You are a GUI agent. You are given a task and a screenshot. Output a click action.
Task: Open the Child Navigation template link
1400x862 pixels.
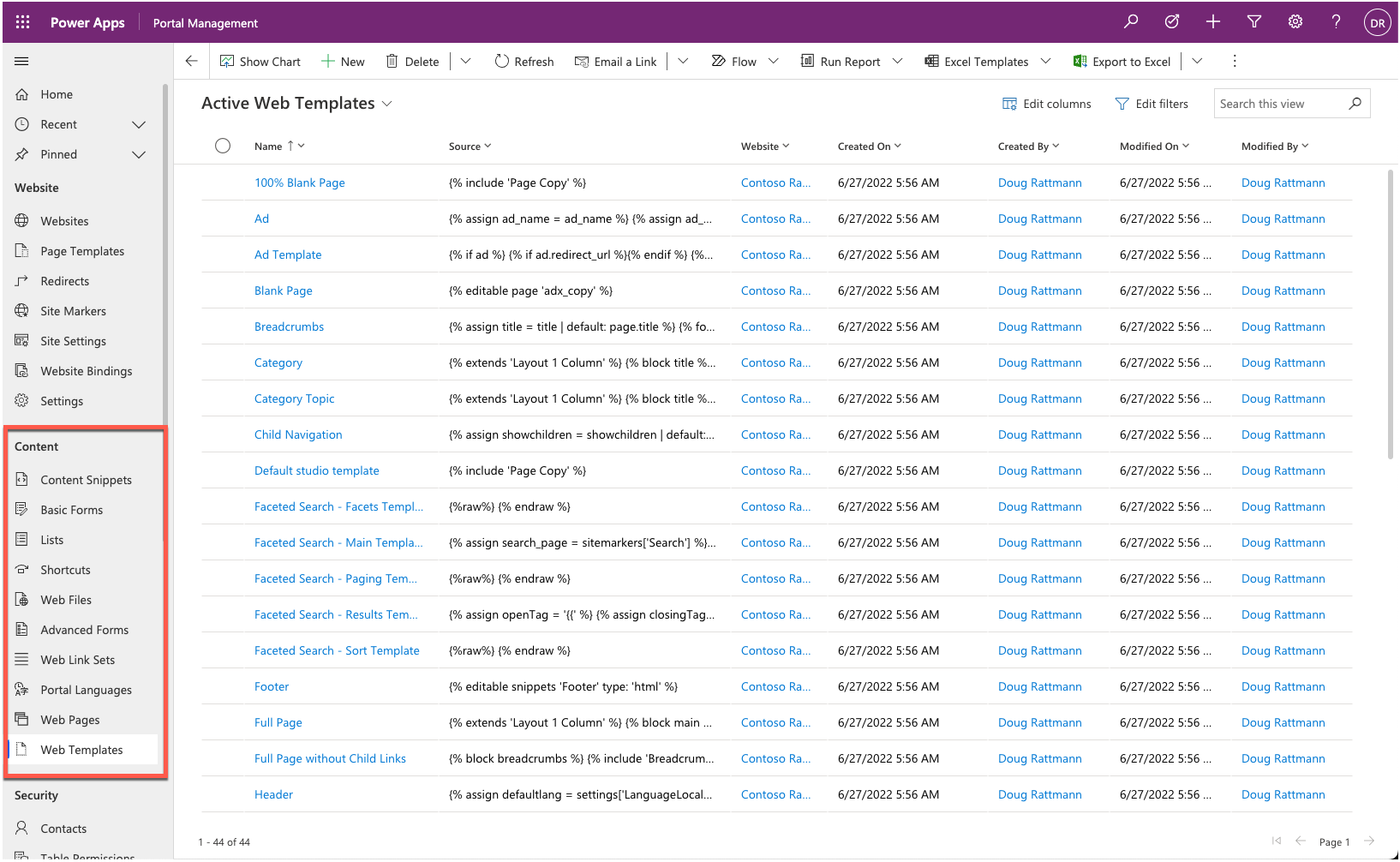coord(298,434)
